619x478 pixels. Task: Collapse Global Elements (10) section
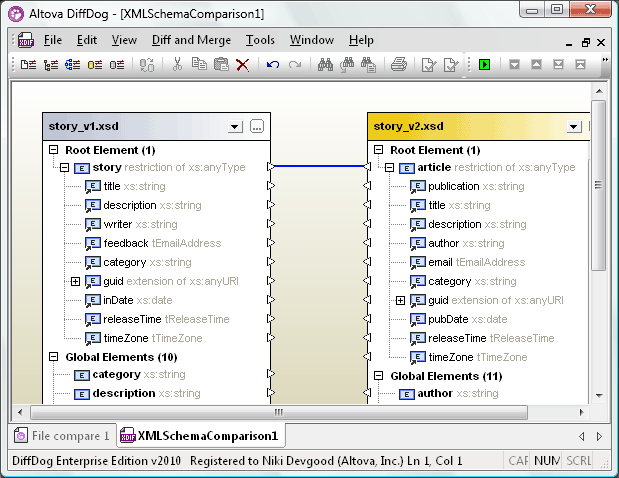click(54, 357)
